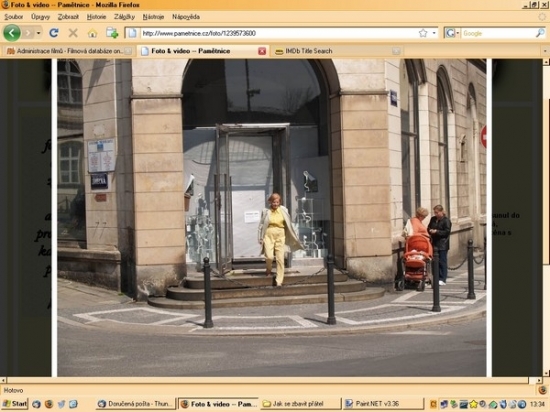550x412 pixels.
Task: Open the Google search engine selector
Action: (x=452, y=33)
